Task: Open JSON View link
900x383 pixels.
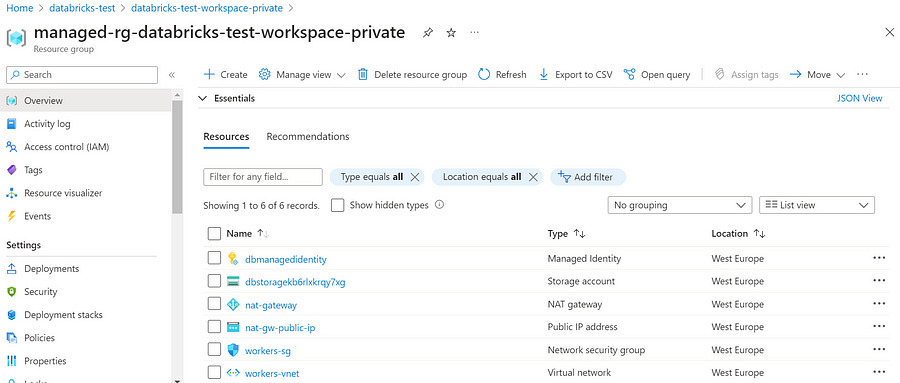Action: pos(860,98)
